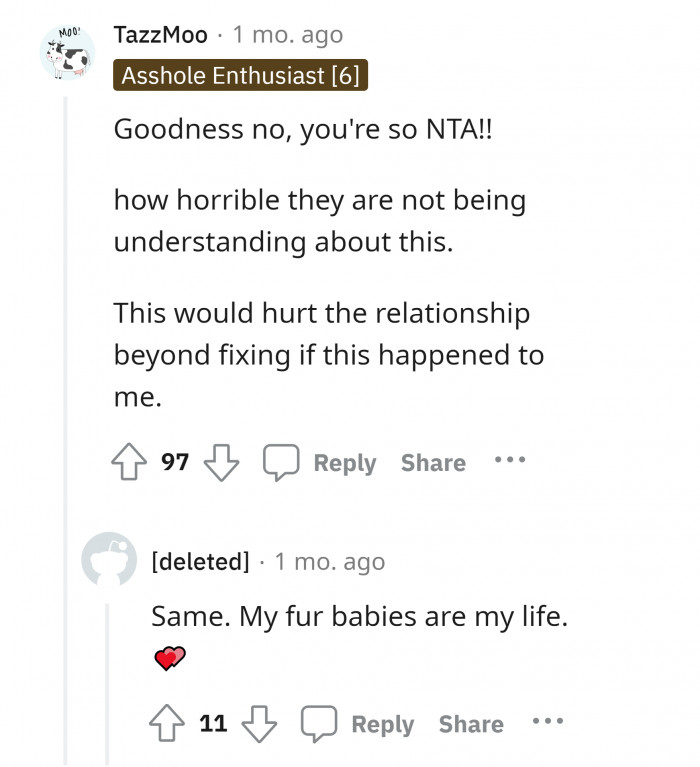Reply to TazzMoo's NTA comment

321,462
